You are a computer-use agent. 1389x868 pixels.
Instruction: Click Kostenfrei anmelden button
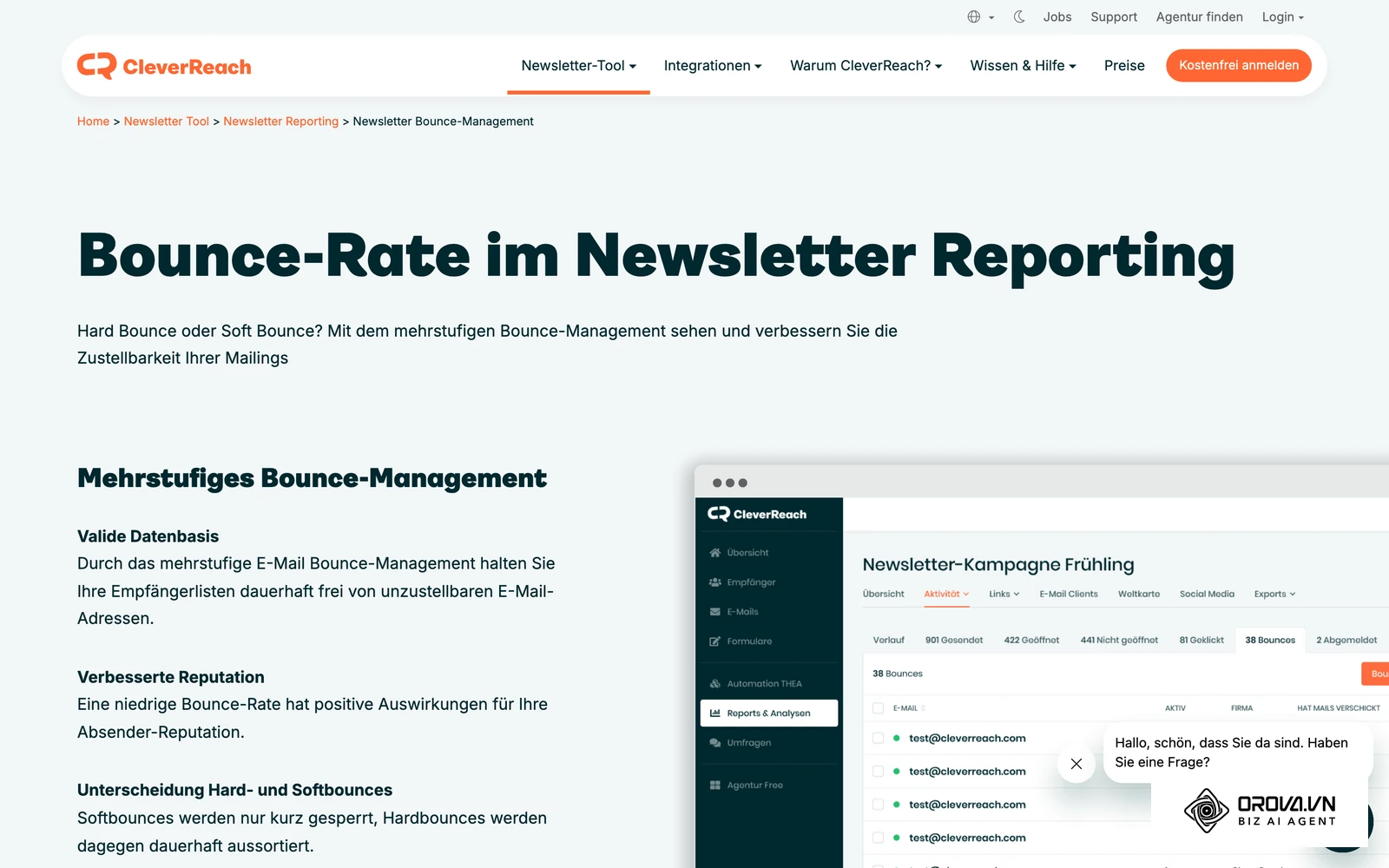(x=1239, y=65)
